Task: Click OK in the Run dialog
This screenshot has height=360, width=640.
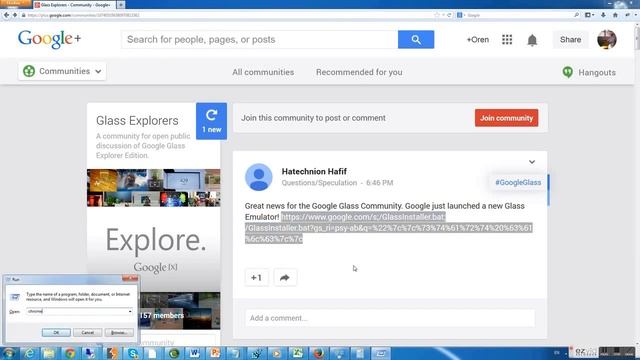Action: pyautogui.click(x=56, y=333)
